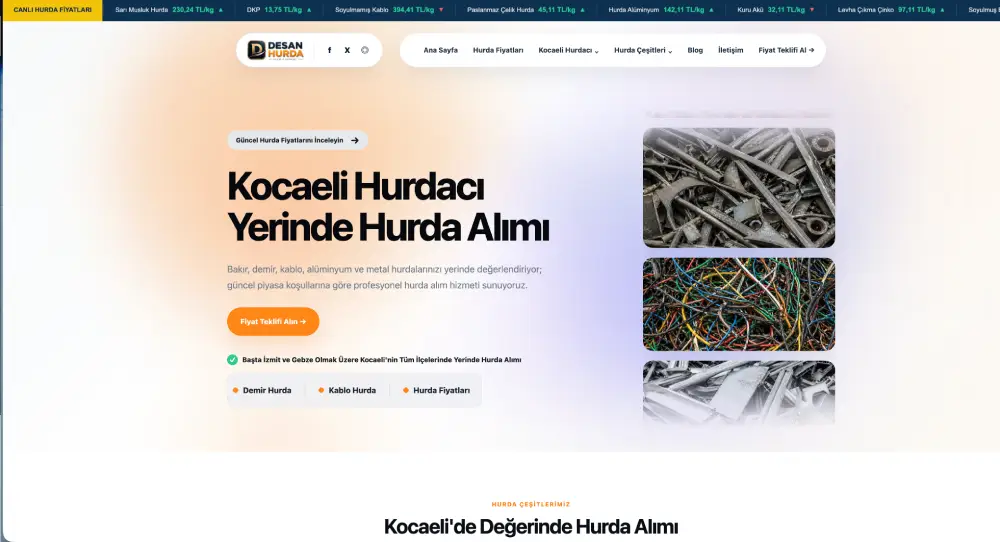Open the third round social icon in header

tap(365, 50)
